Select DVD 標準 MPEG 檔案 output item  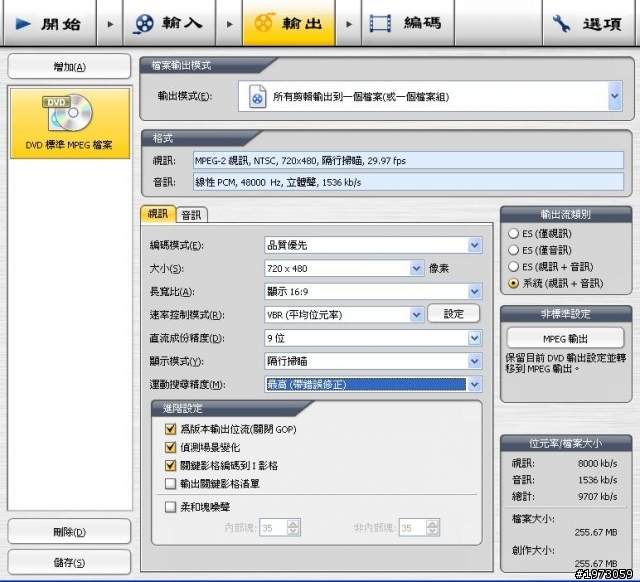[70, 124]
